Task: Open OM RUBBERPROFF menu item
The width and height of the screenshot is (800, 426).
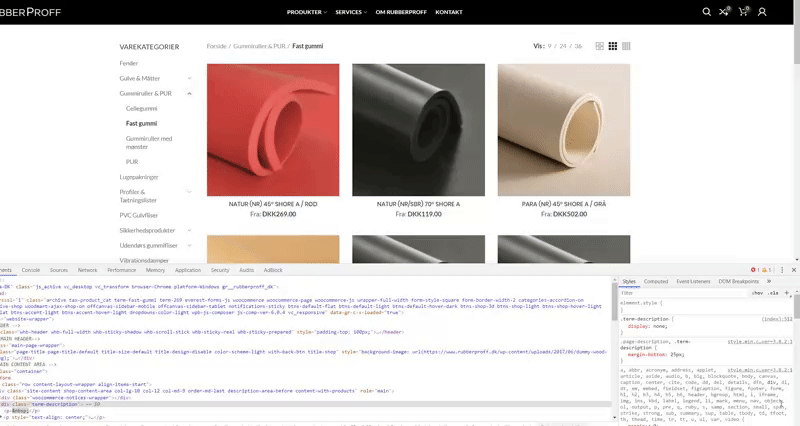Action: [401, 12]
